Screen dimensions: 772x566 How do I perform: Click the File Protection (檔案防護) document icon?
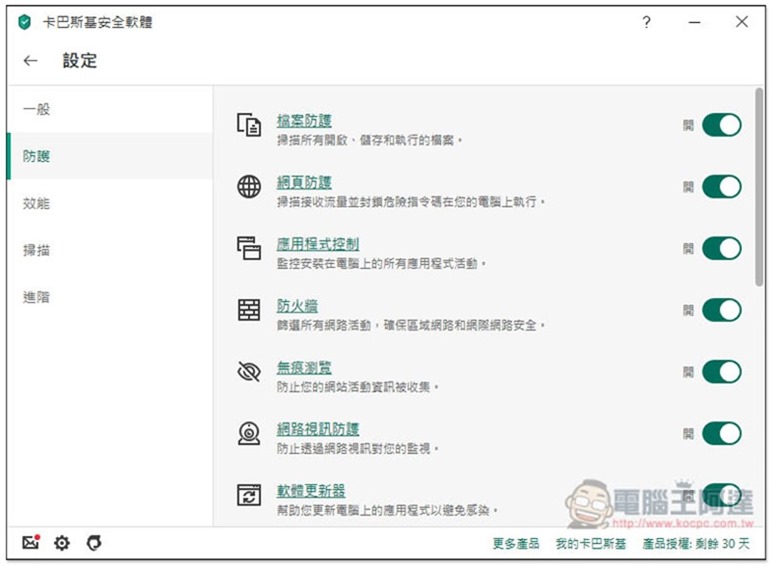point(249,125)
